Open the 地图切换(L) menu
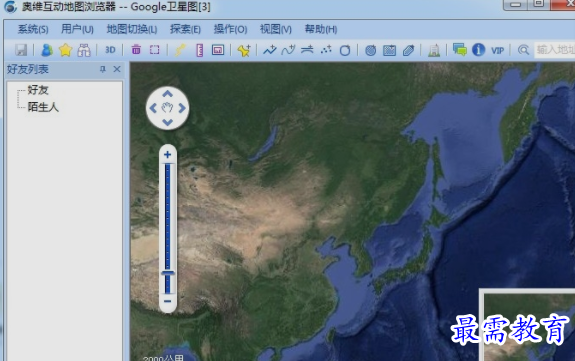The image size is (575, 361). tap(132, 29)
